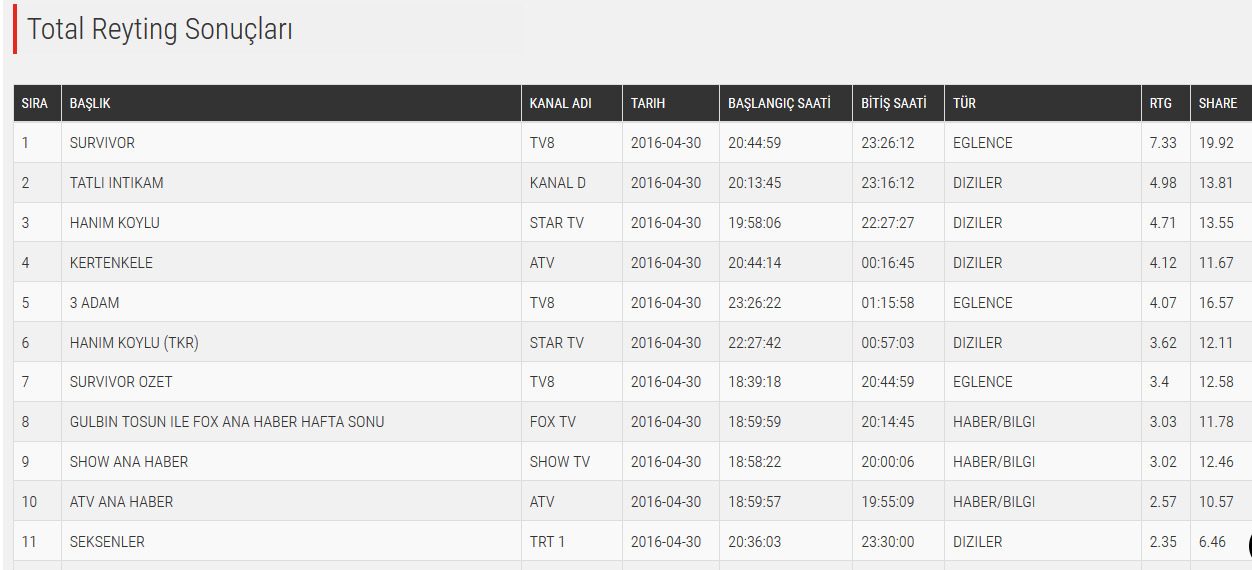The height and width of the screenshot is (570, 1252).
Task: Click ATV channel in KERTENKELE row
Action: click(x=542, y=263)
